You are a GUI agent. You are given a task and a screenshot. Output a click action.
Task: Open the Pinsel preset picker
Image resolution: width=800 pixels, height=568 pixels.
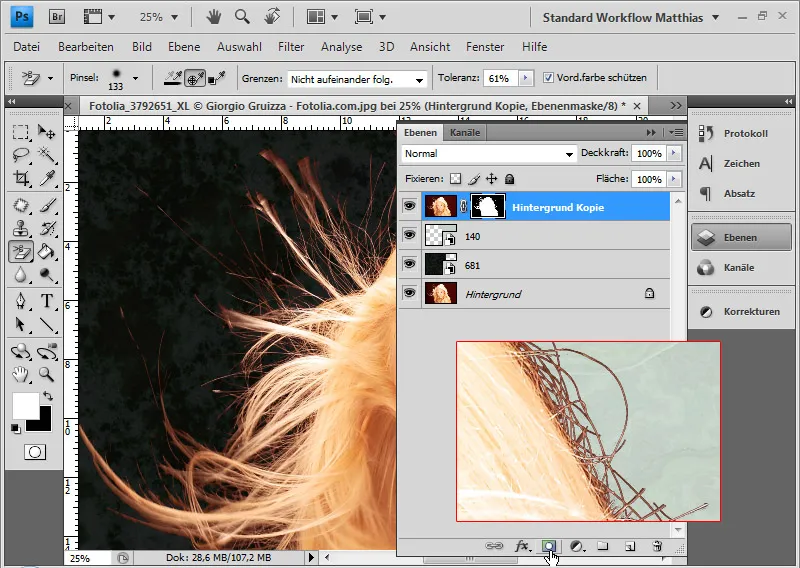coord(135,79)
